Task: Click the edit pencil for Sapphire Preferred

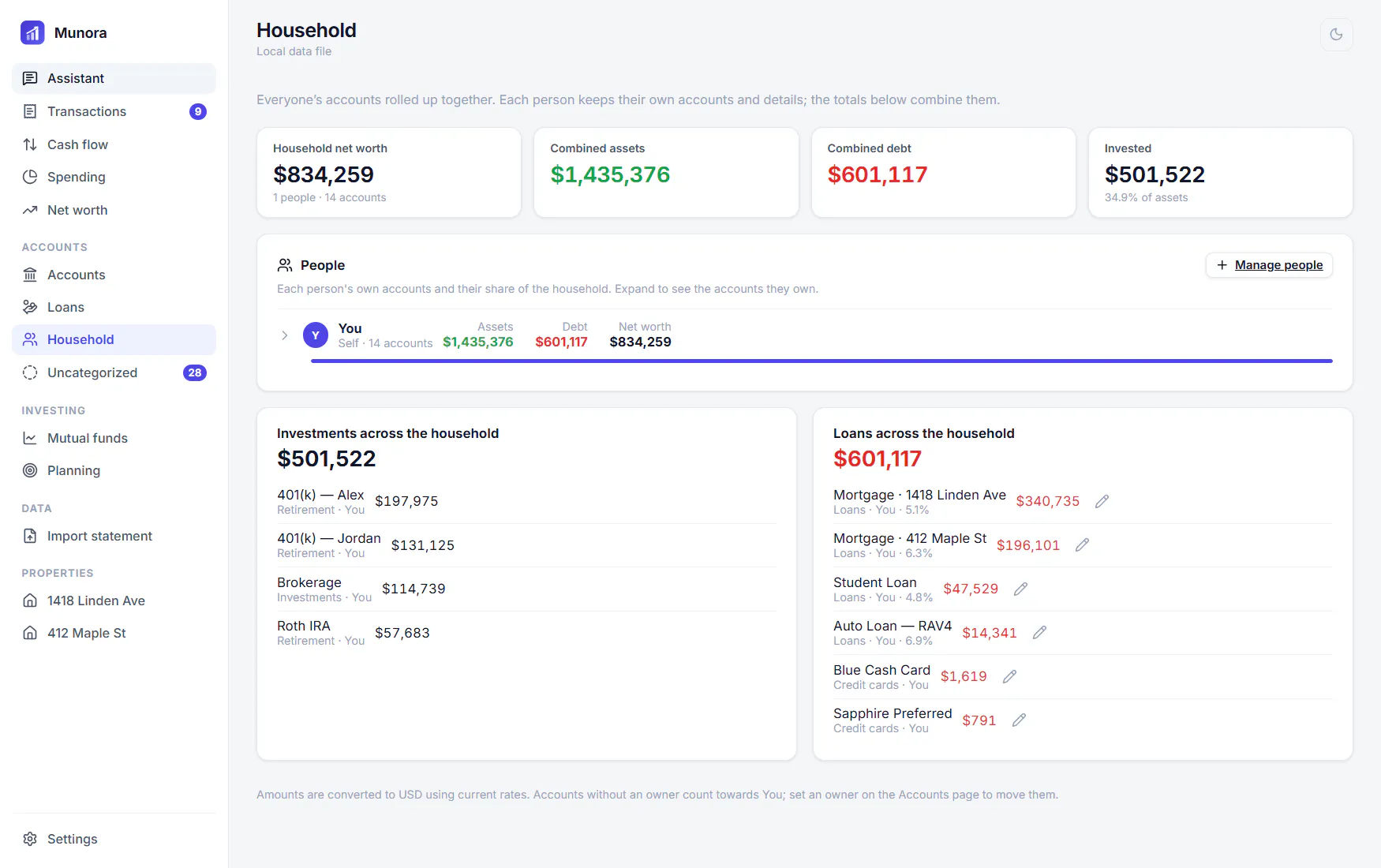Action: pyautogui.click(x=1019, y=720)
